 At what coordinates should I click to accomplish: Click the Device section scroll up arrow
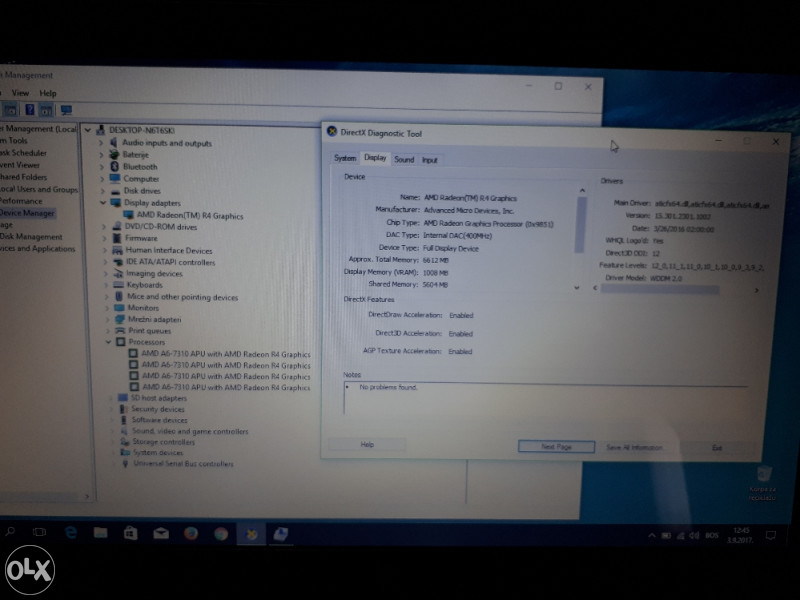click(x=582, y=190)
